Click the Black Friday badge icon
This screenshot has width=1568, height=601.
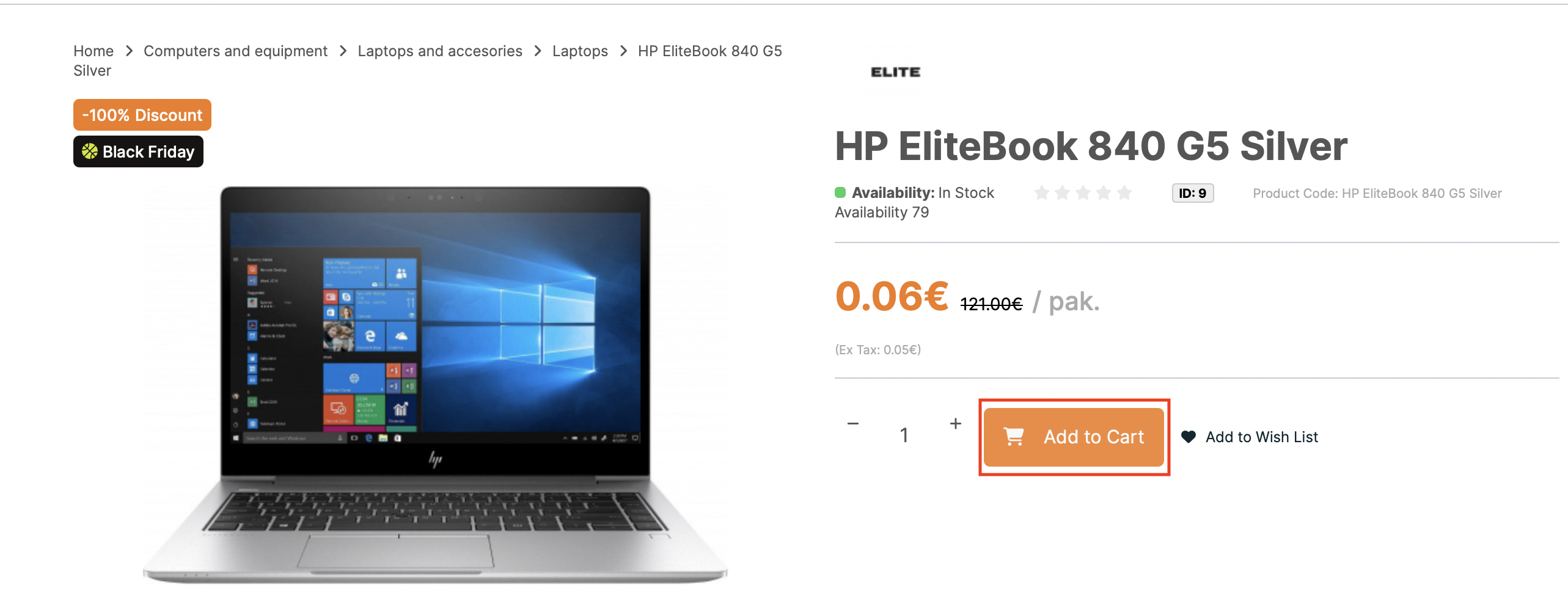90,151
